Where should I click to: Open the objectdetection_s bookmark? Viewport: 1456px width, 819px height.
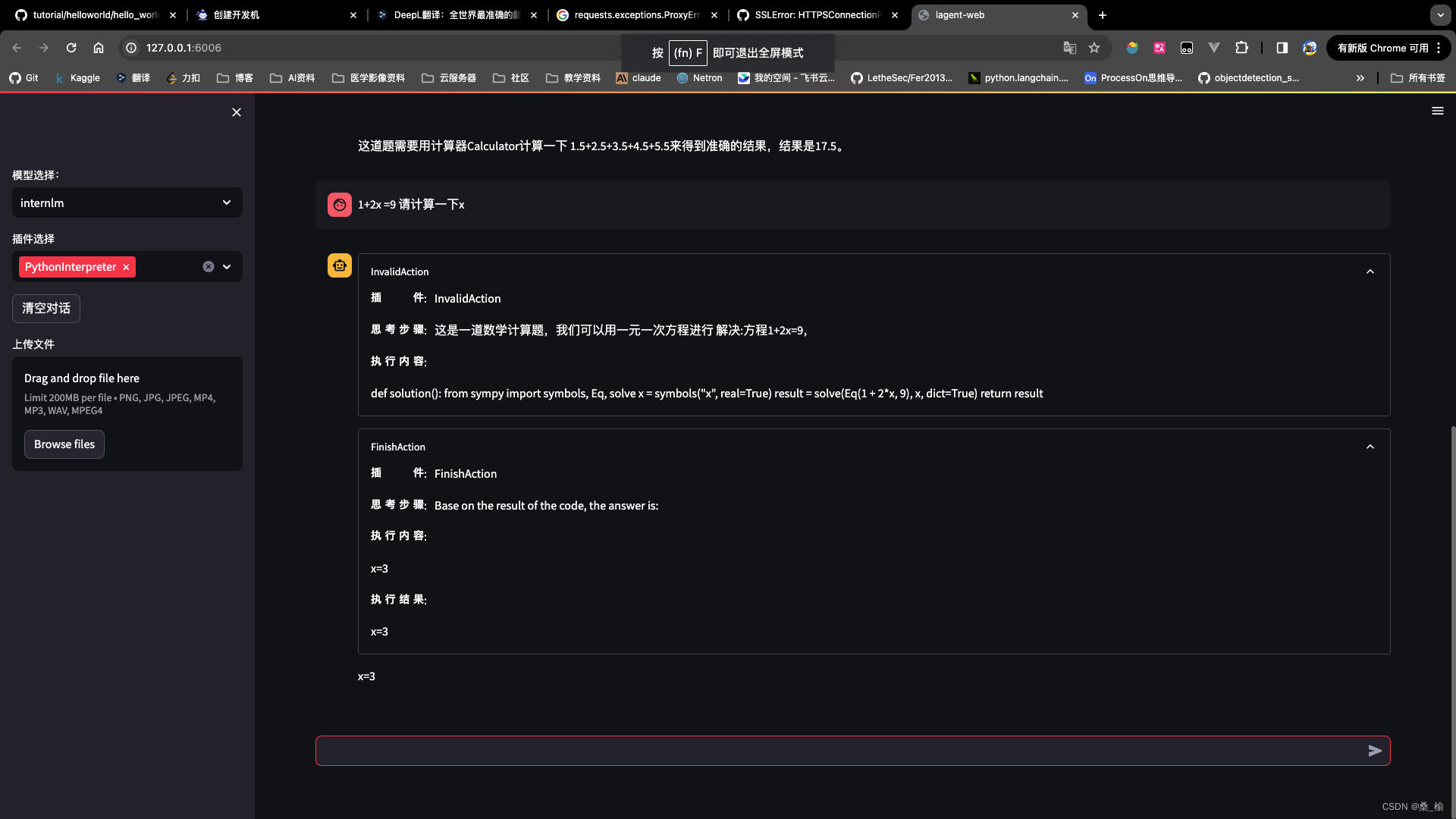[1249, 78]
